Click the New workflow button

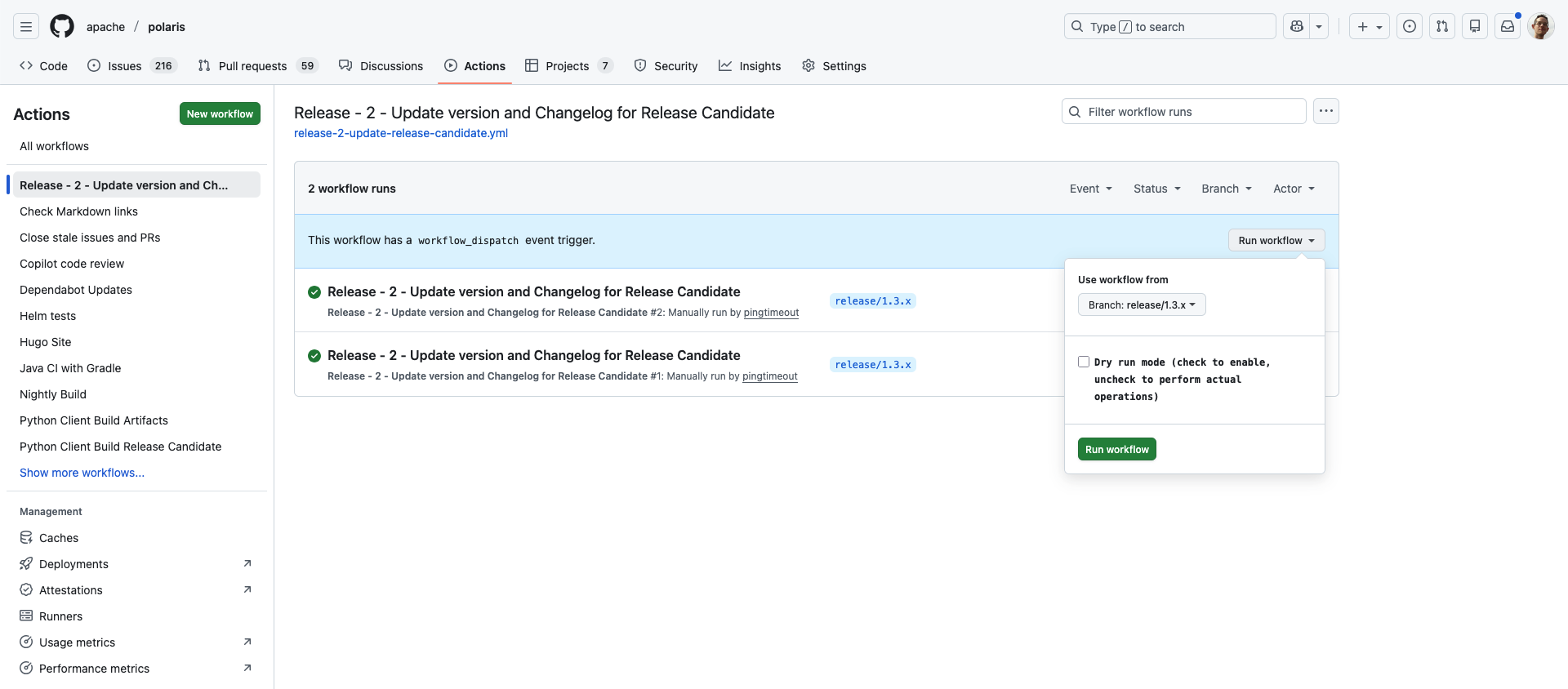(x=220, y=113)
